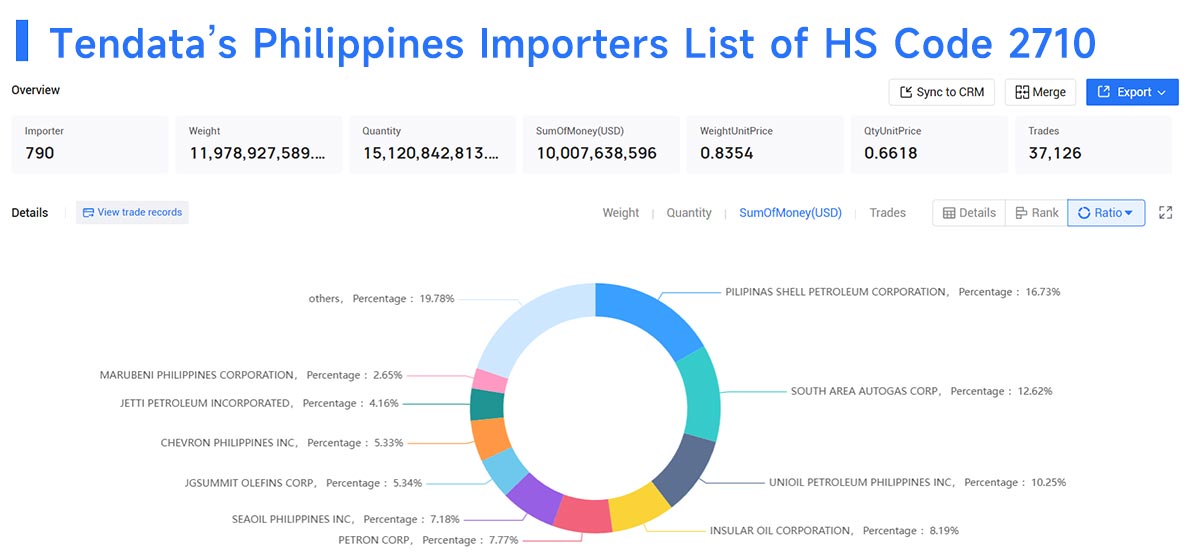Click the Importer 790 summary card
This screenshot has width=1190, height=557.
(90, 144)
